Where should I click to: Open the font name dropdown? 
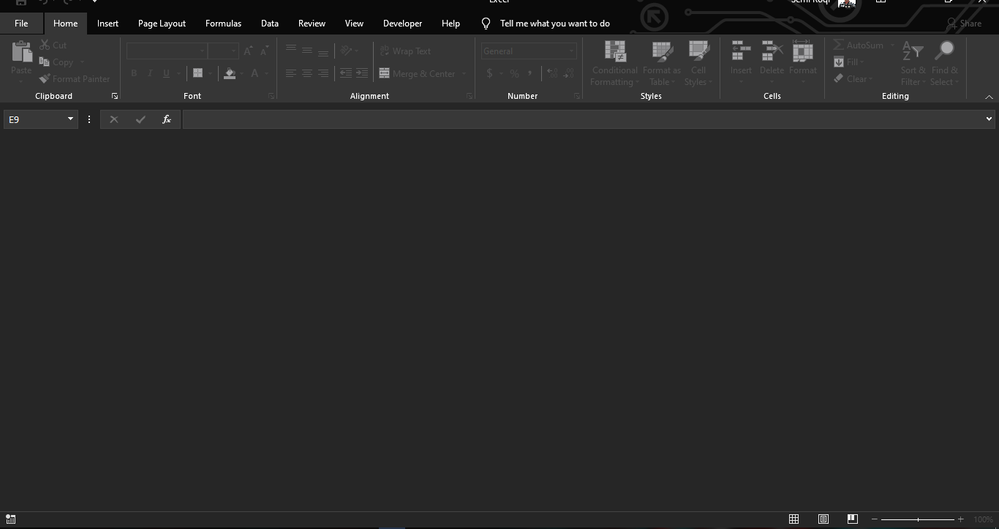point(202,51)
